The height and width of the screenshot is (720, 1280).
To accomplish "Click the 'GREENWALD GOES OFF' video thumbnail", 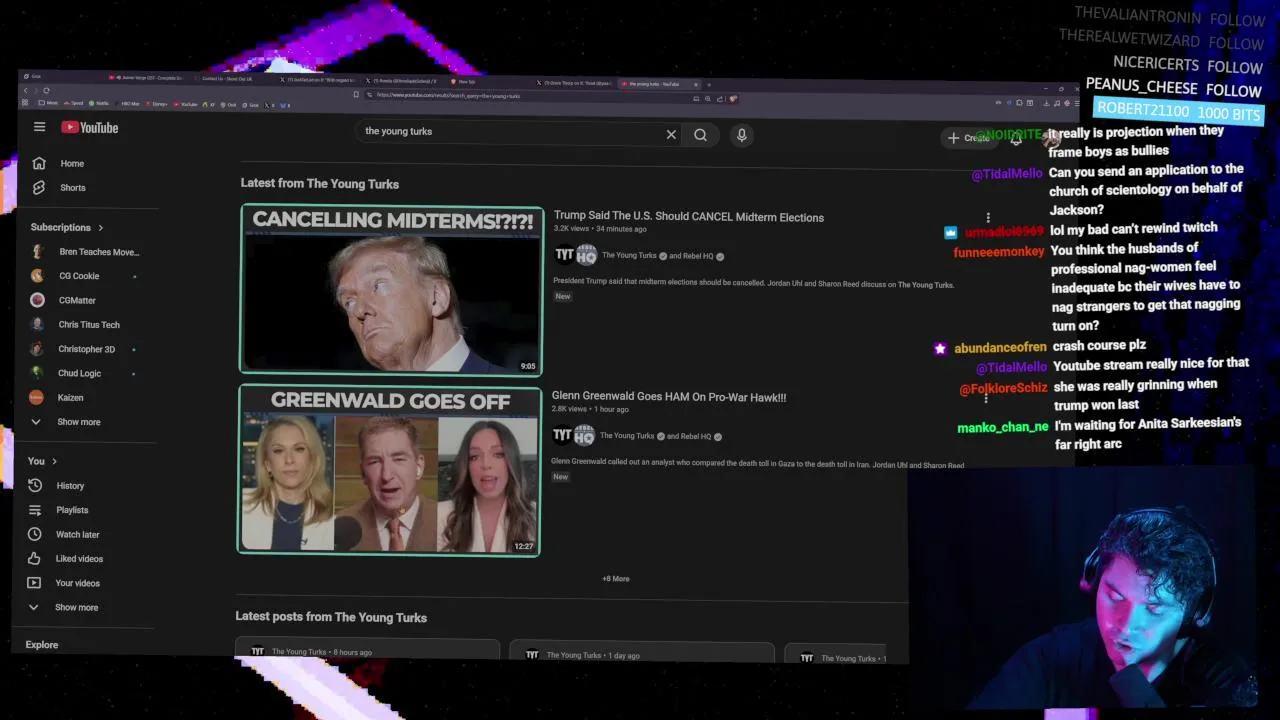I will (x=390, y=471).
